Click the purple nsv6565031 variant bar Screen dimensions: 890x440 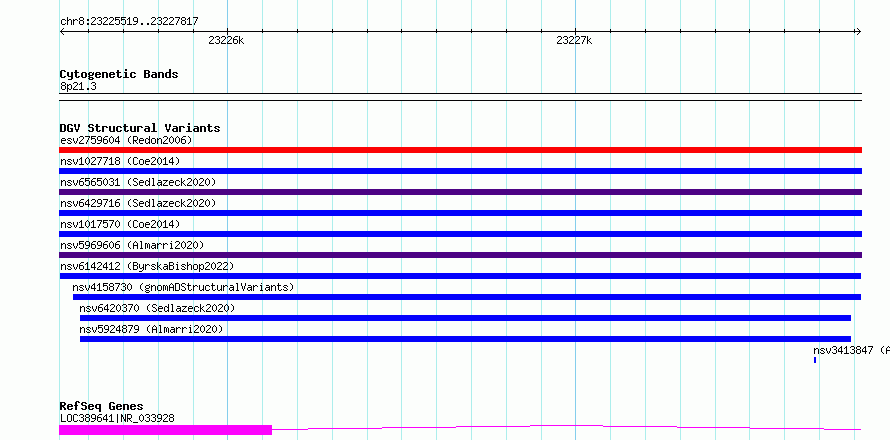[x=460, y=192]
